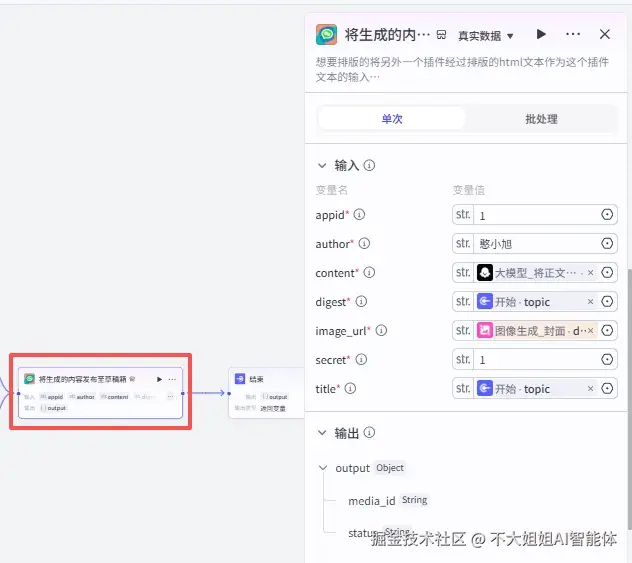Show info tooltip for 输出 section
632x563 pixels.
click(369, 432)
